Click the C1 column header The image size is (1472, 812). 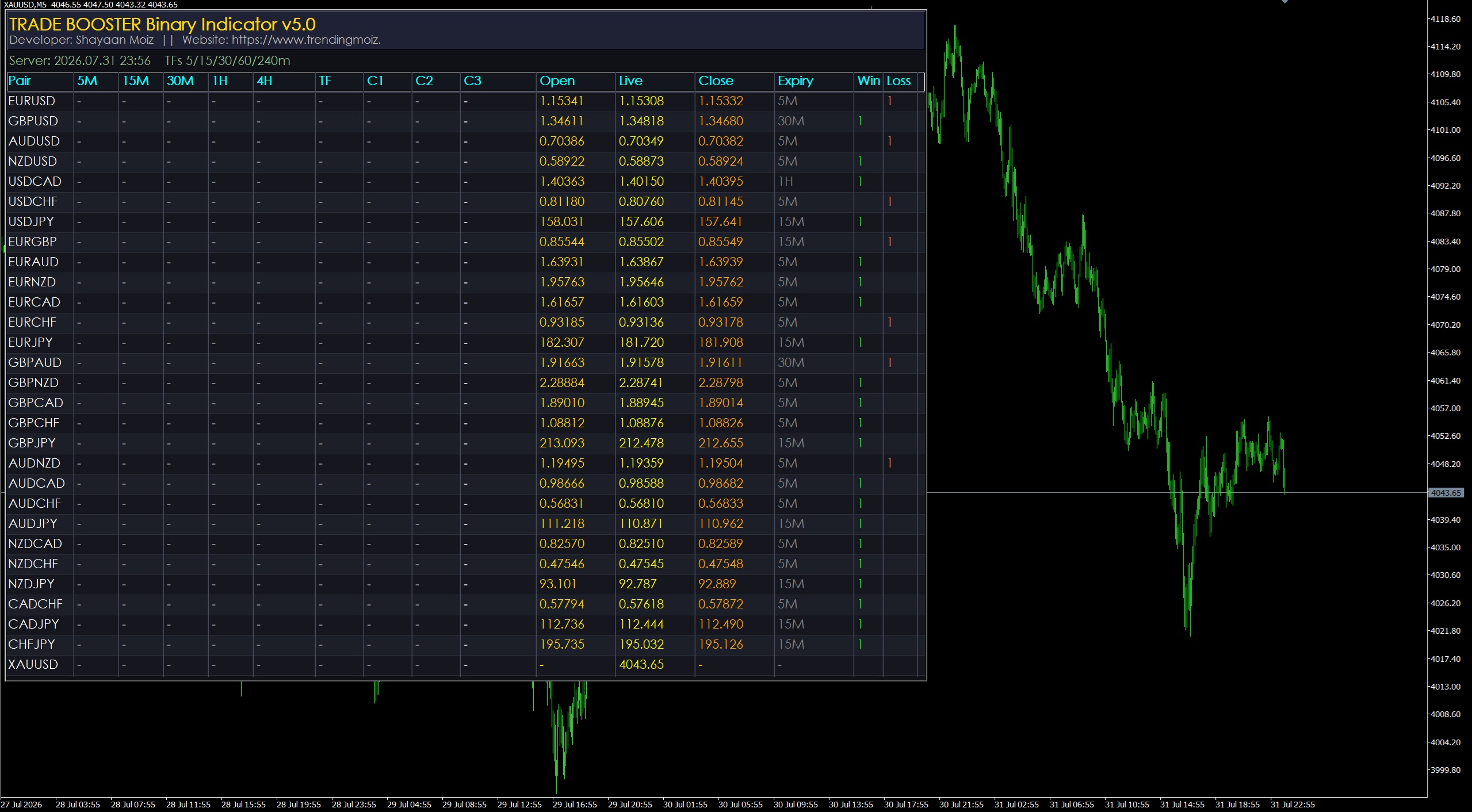click(375, 81)
